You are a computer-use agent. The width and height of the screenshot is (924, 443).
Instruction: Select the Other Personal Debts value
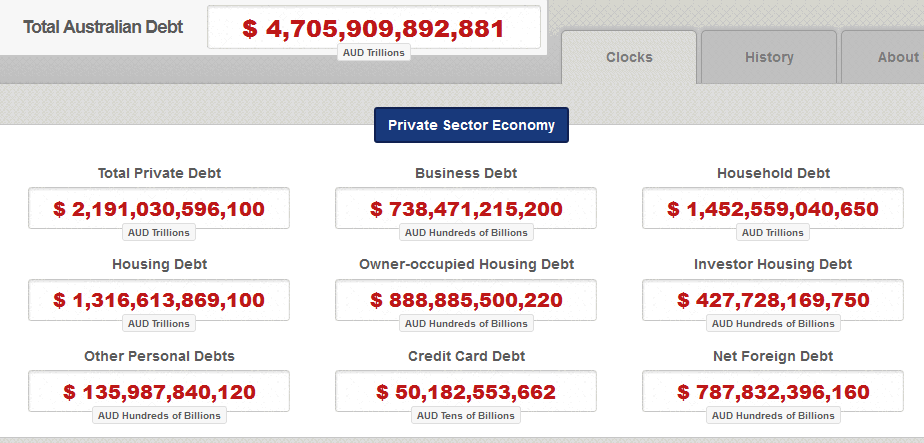coord(159,392)
